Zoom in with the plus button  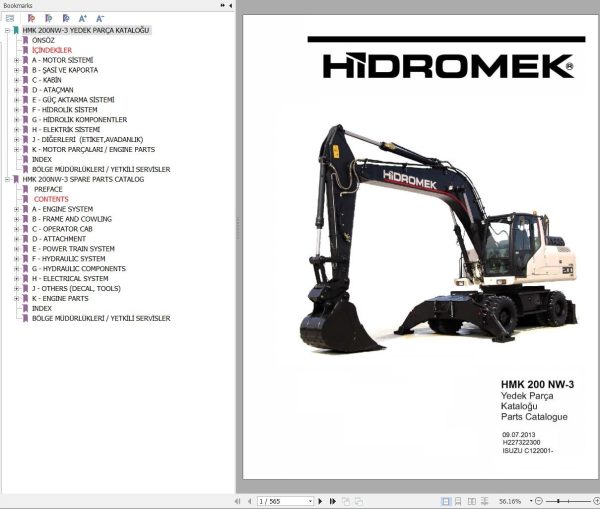(596, 501)
